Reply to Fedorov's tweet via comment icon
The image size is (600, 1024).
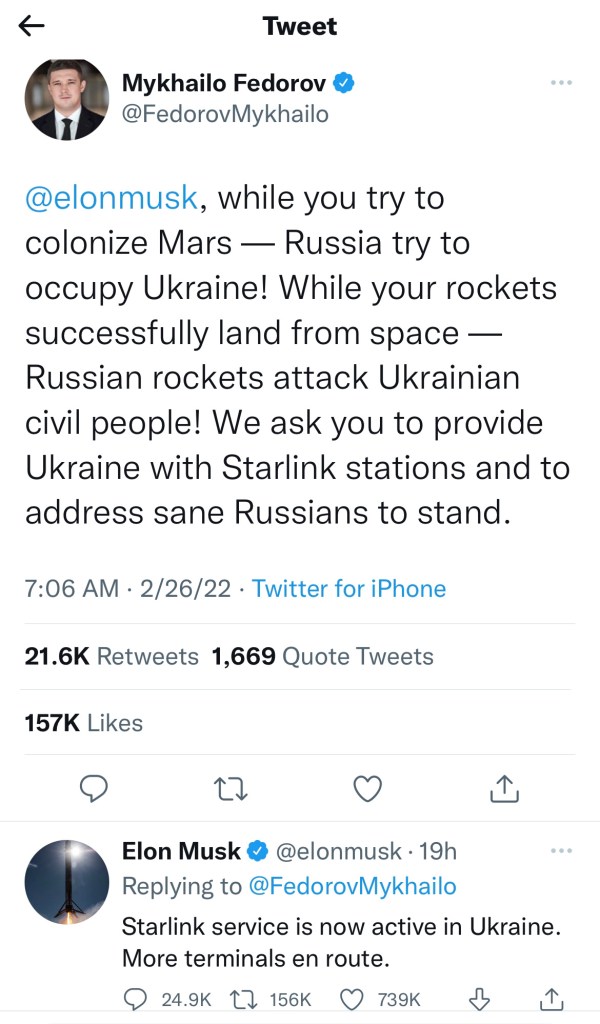coord(93,788)
